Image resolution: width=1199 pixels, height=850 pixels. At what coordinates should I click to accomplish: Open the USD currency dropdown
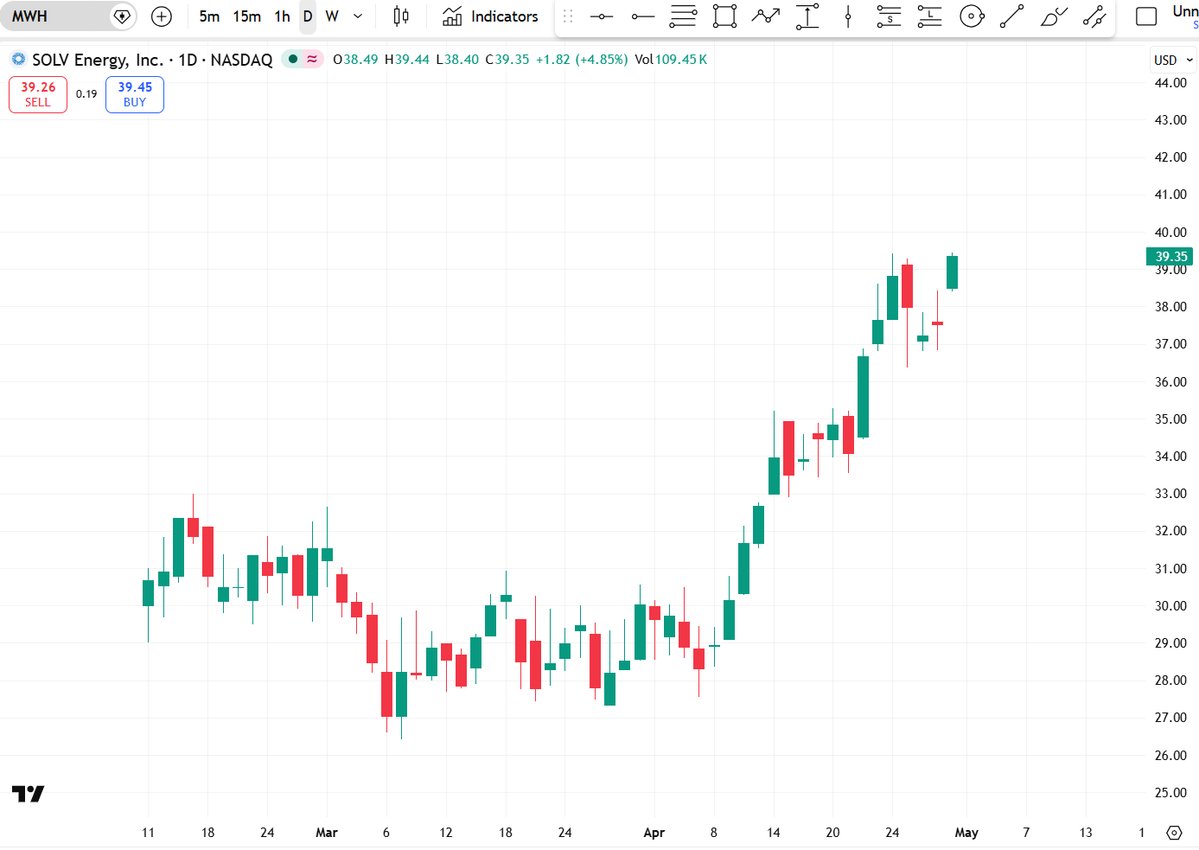coord(1172,60)
